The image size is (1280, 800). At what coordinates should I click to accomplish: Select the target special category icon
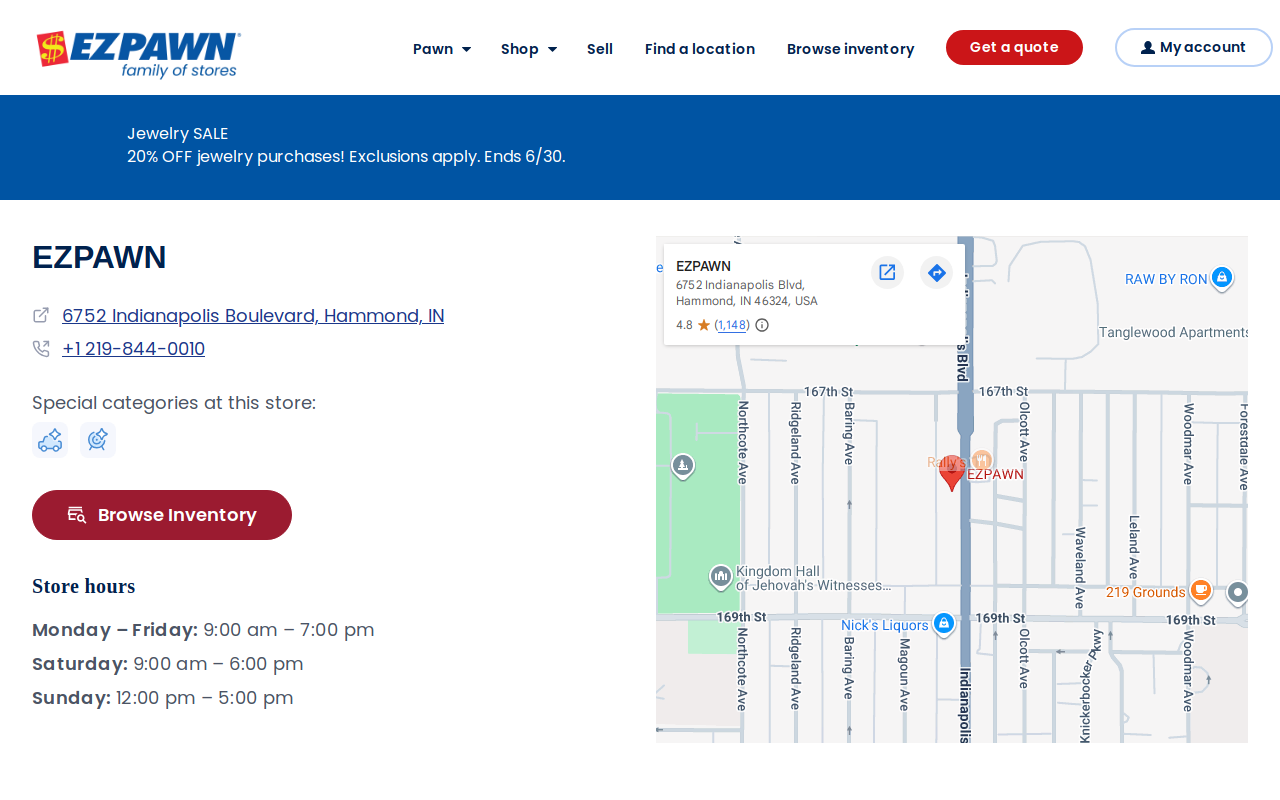coord(98,440)
